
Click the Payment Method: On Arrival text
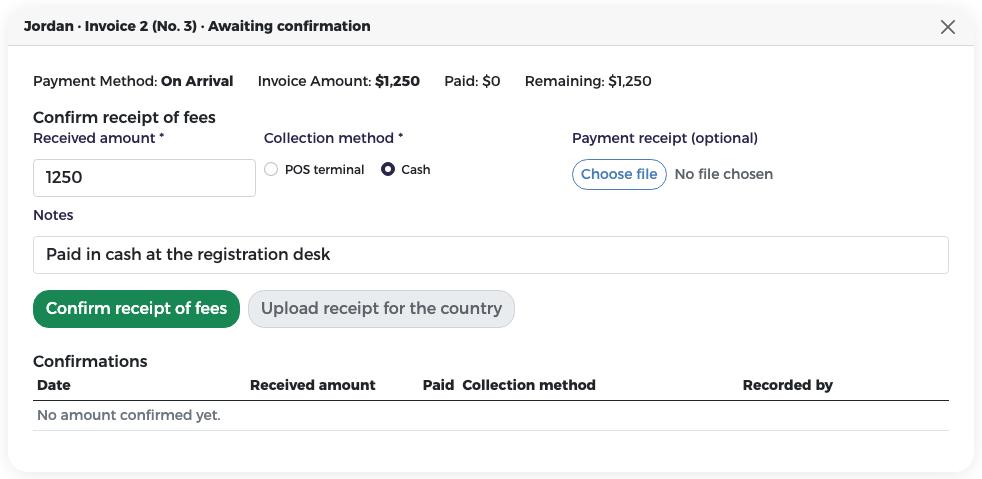coord(133,81)
